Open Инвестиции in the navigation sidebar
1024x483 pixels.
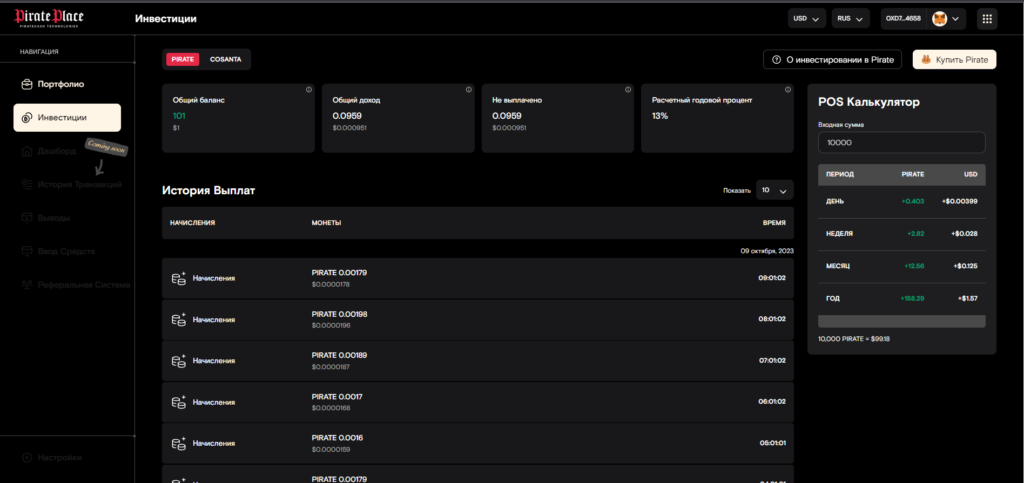point(67,118)
